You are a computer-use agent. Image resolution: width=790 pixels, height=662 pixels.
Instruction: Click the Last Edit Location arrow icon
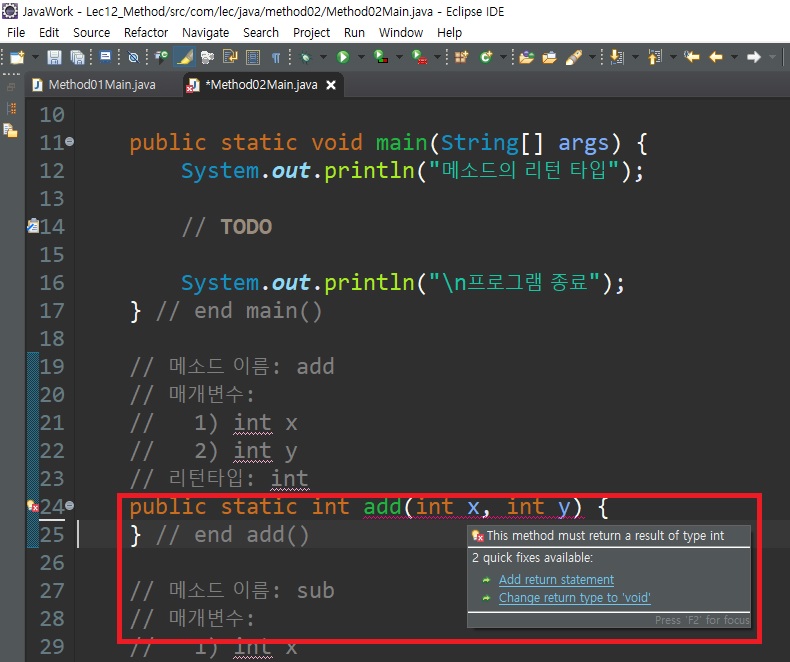(692, 57)
